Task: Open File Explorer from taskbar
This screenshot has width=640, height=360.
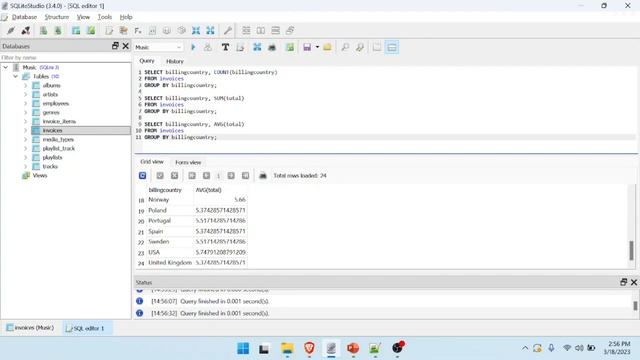Action: 287,348
